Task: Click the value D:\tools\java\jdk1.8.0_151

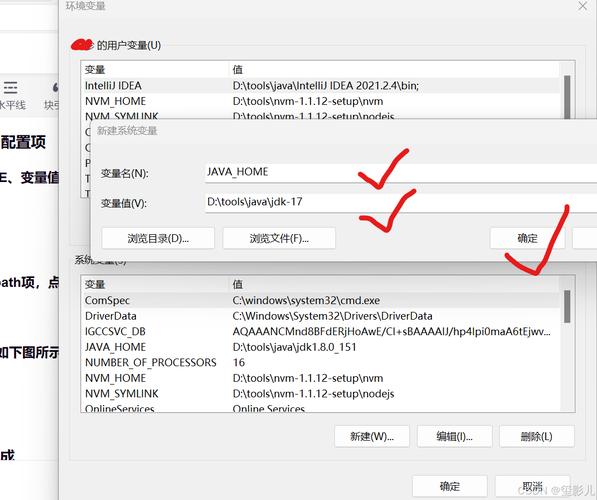Action: 294,347
